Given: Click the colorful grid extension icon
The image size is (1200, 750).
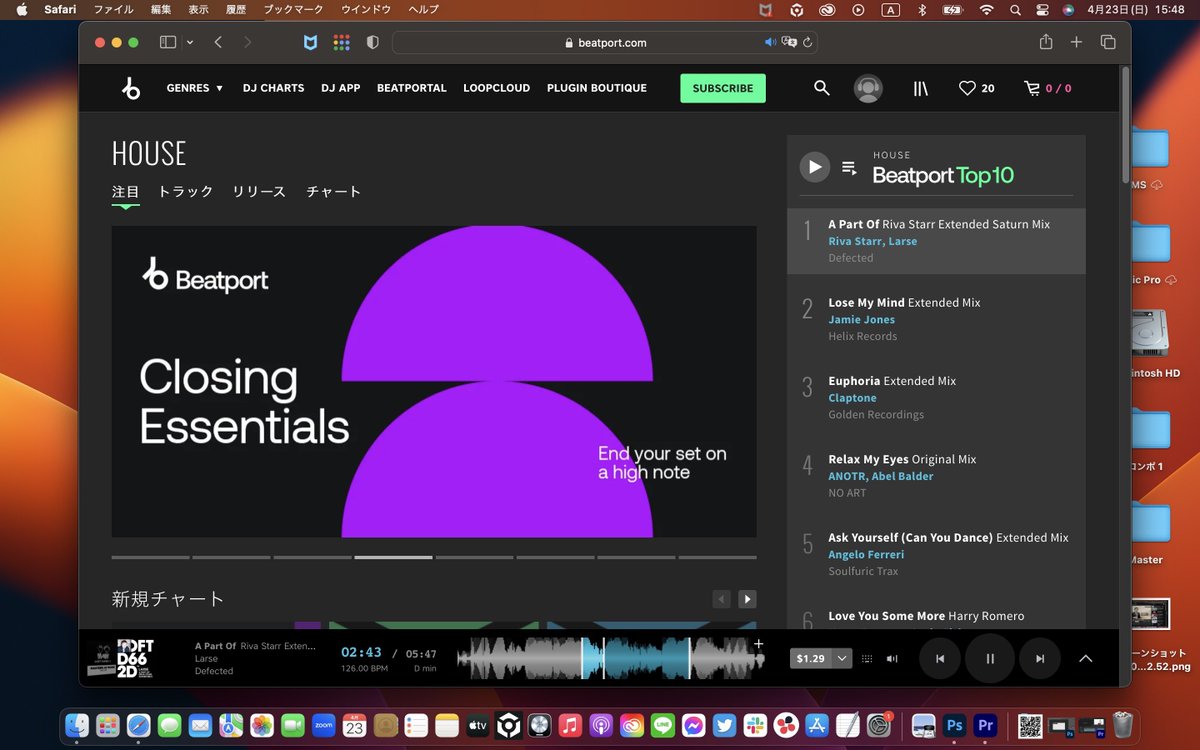Looking at the screenshot, I should coord(341,43).
